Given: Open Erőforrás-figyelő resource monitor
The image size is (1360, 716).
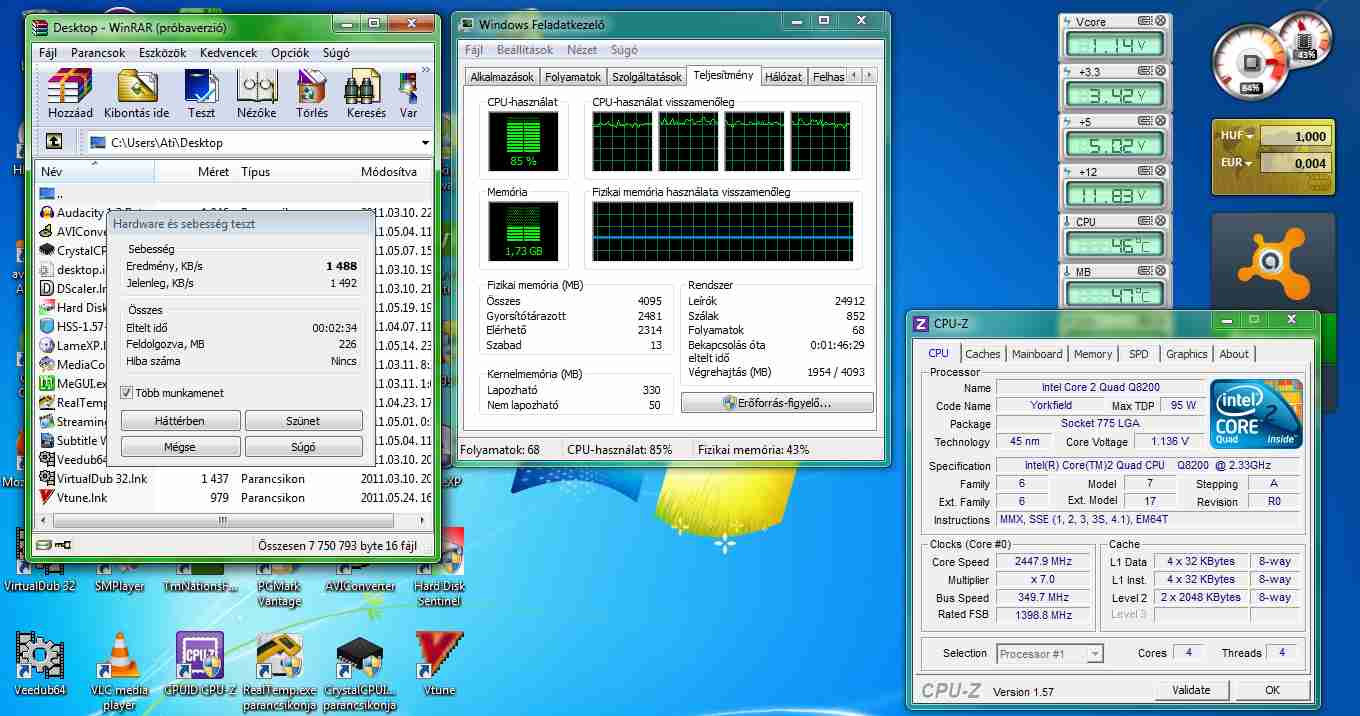Looking at the screenshot, I should (777, 403).
